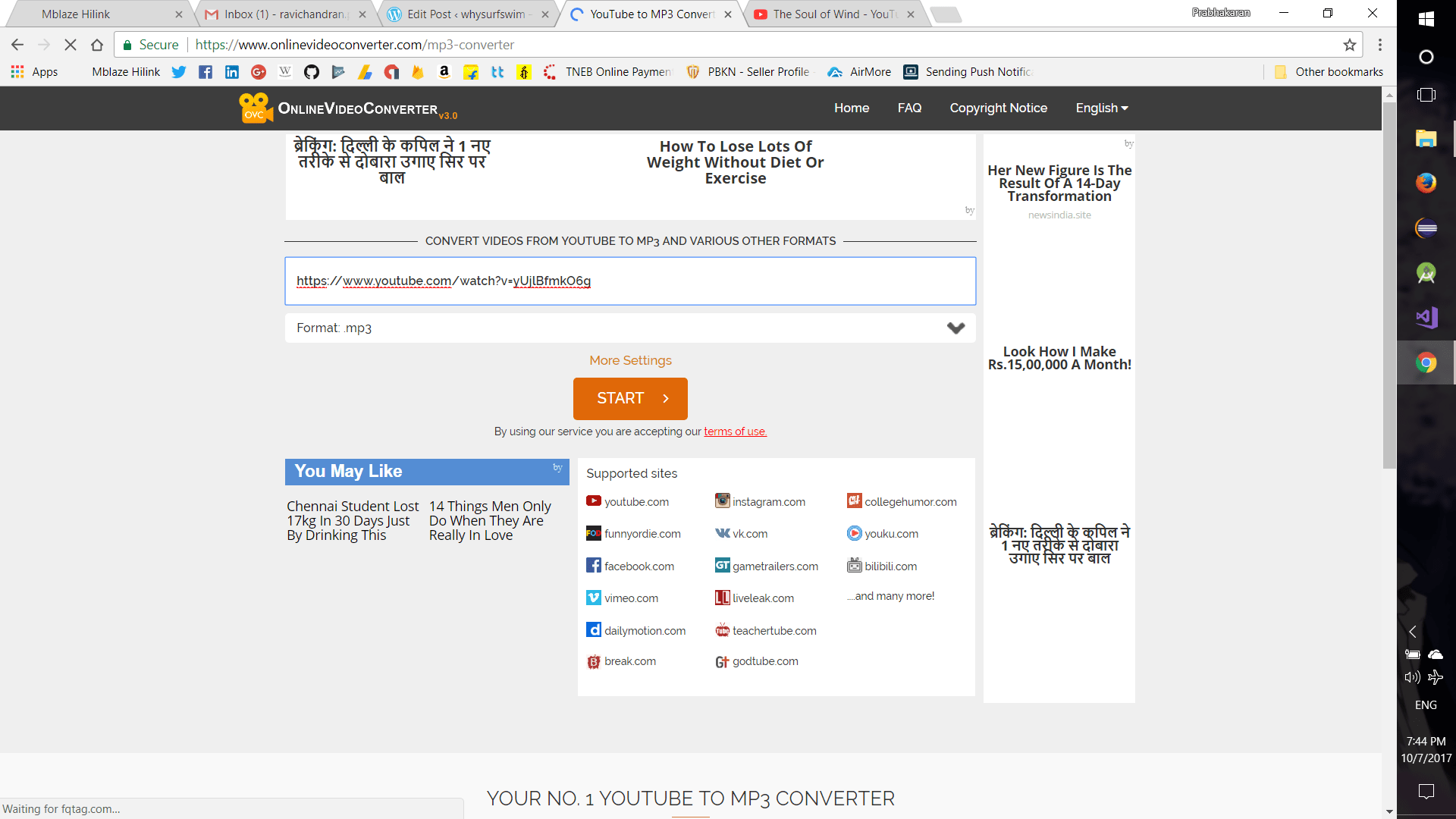
Task: Open the English language dropdown
Action: [1101, 108]
